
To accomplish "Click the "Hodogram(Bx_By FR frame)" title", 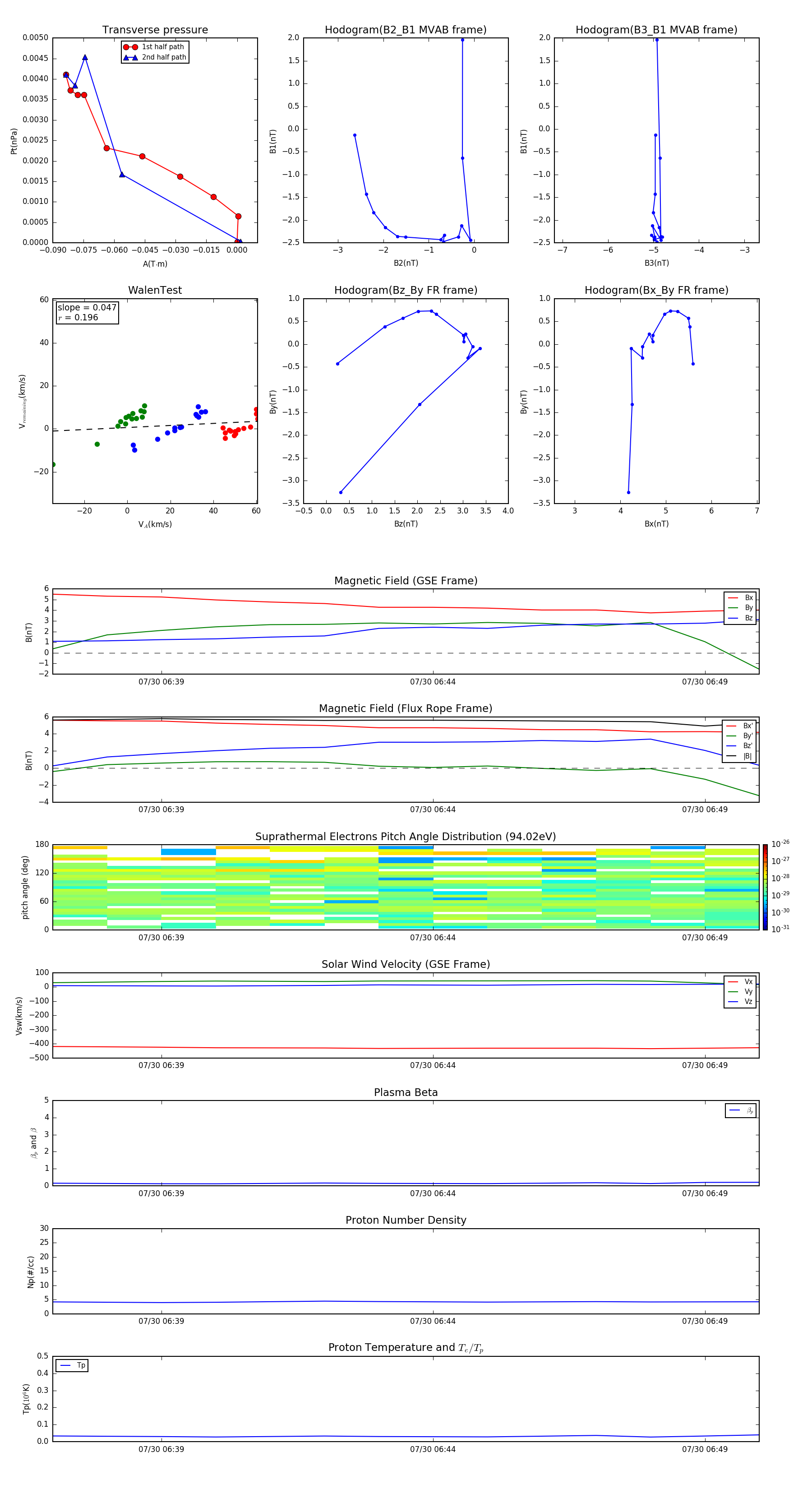I will point(656,290).
